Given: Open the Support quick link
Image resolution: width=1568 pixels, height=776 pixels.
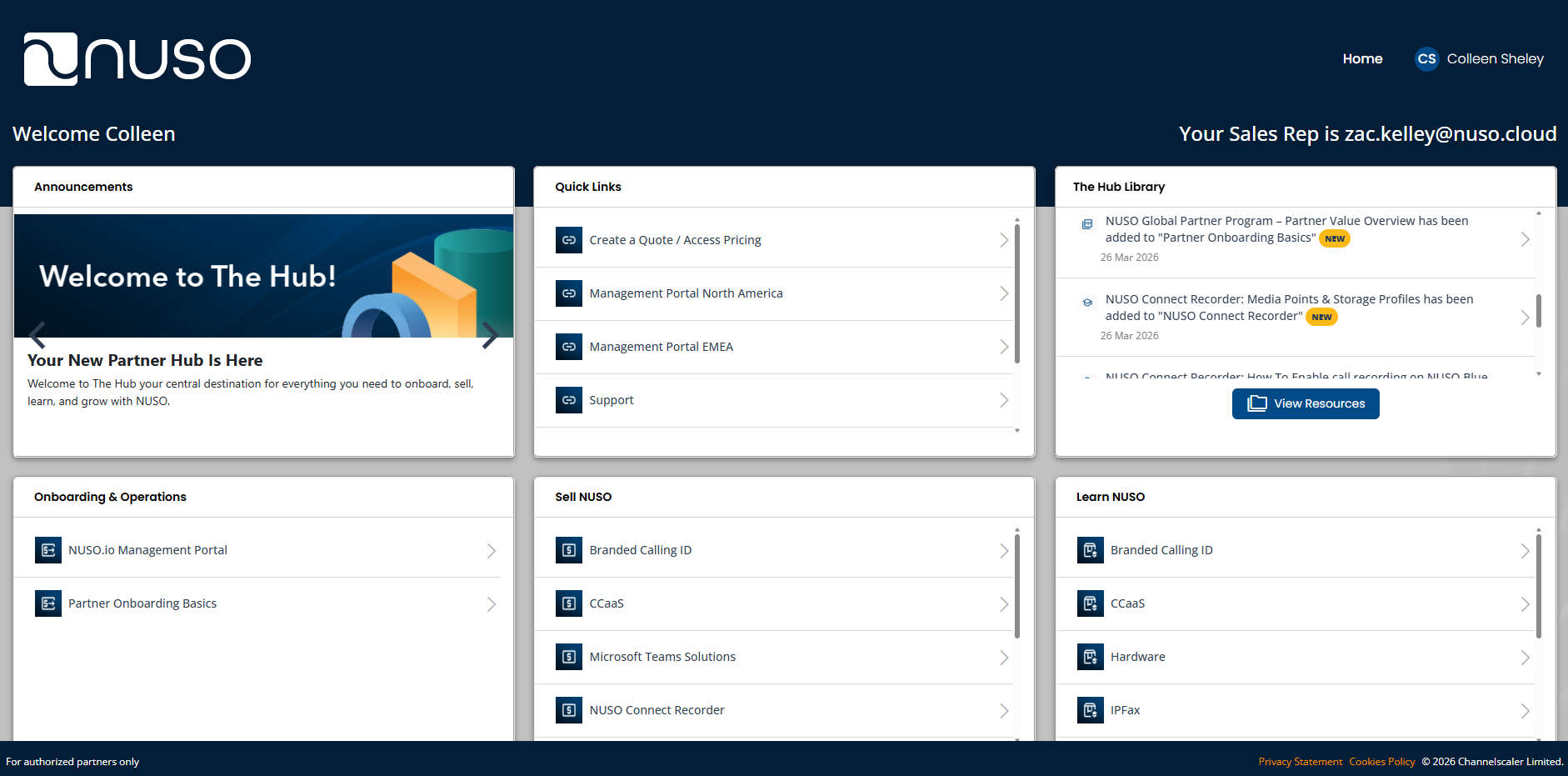Looking at the screenshot, I should pos(612,400).
